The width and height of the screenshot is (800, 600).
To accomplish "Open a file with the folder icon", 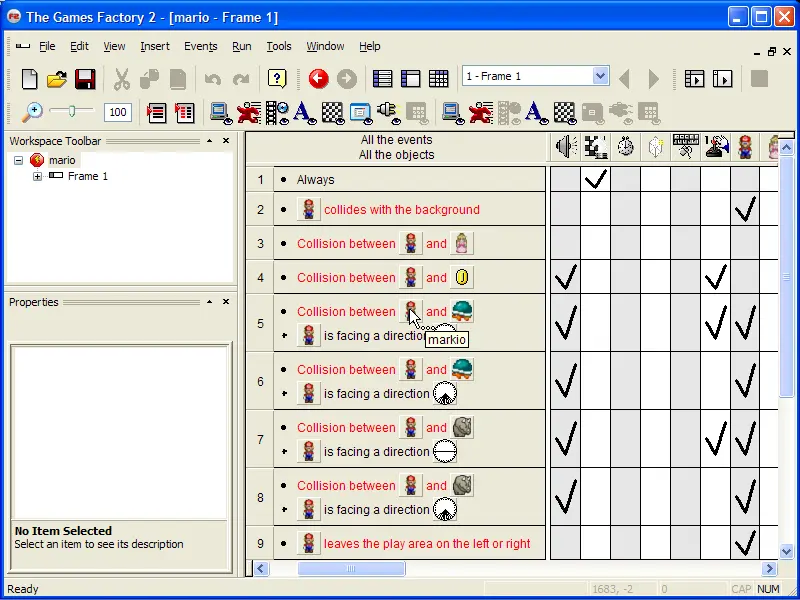I will click(57, 79).
